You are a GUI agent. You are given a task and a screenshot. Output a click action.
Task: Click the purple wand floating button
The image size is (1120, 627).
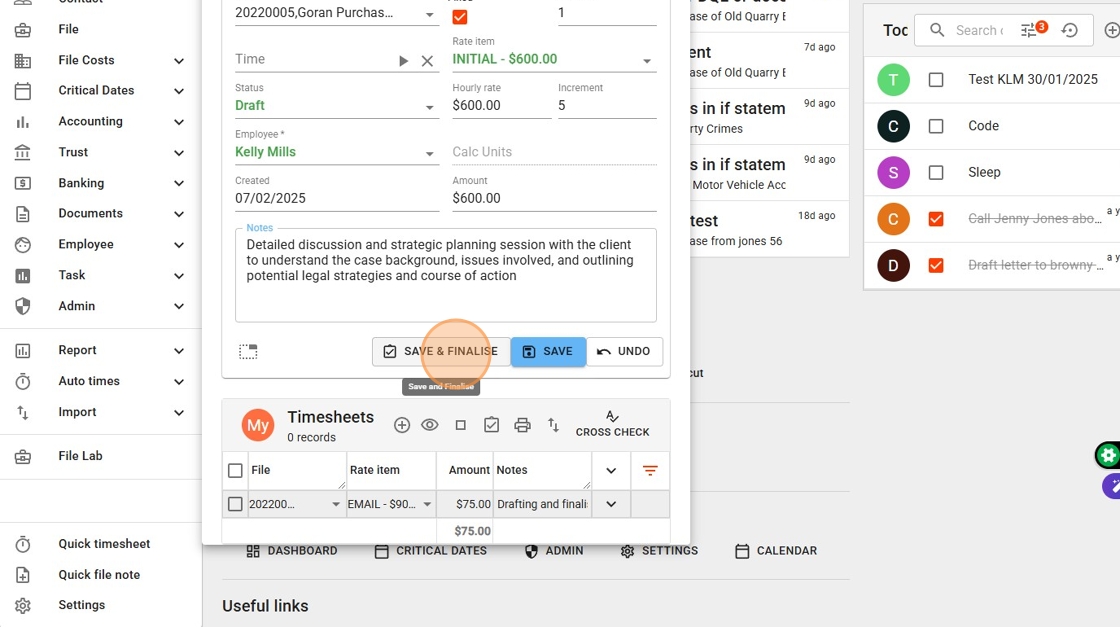click(x=1111, y=486)
